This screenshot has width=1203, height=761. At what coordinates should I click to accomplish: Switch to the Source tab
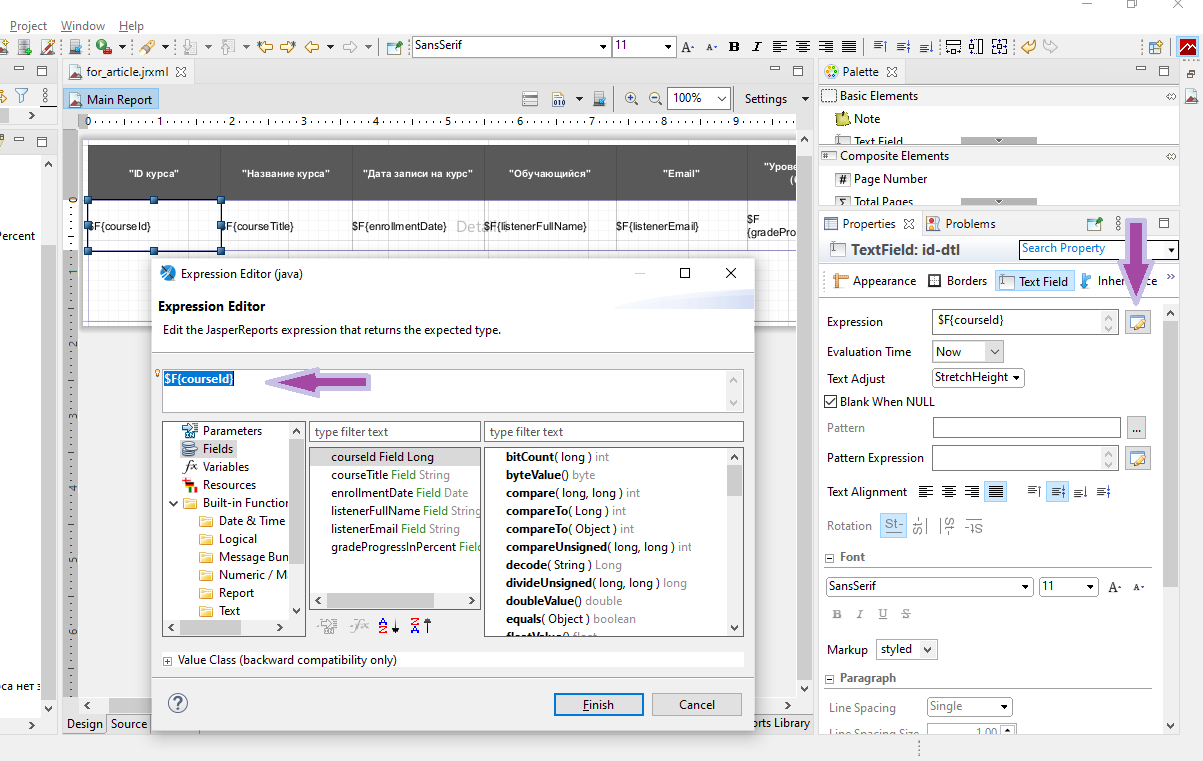point(128,724)
